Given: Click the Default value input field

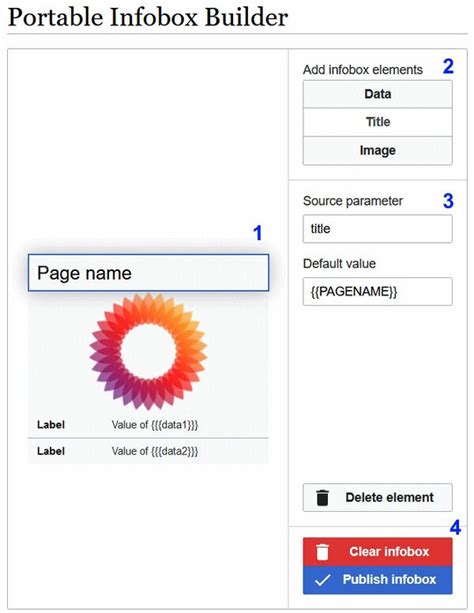Looking at the screenshot, I should tap(377, 292).
